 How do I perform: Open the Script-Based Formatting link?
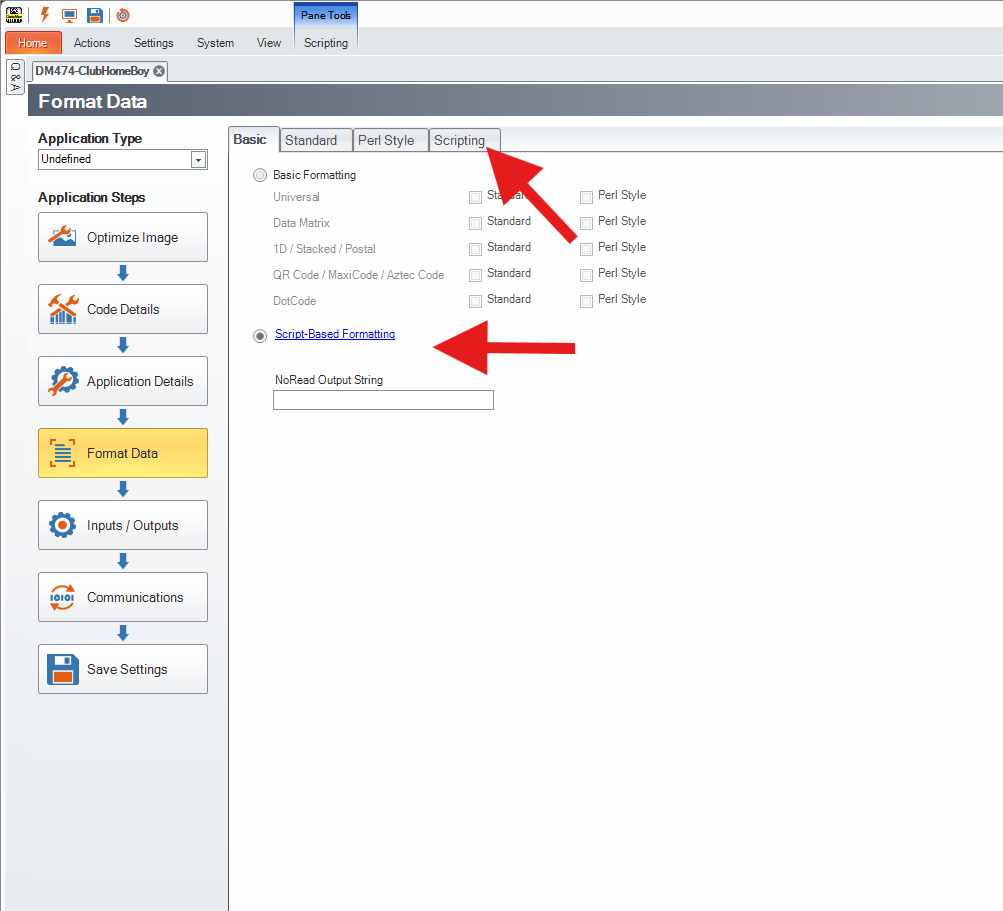point(334,333)
